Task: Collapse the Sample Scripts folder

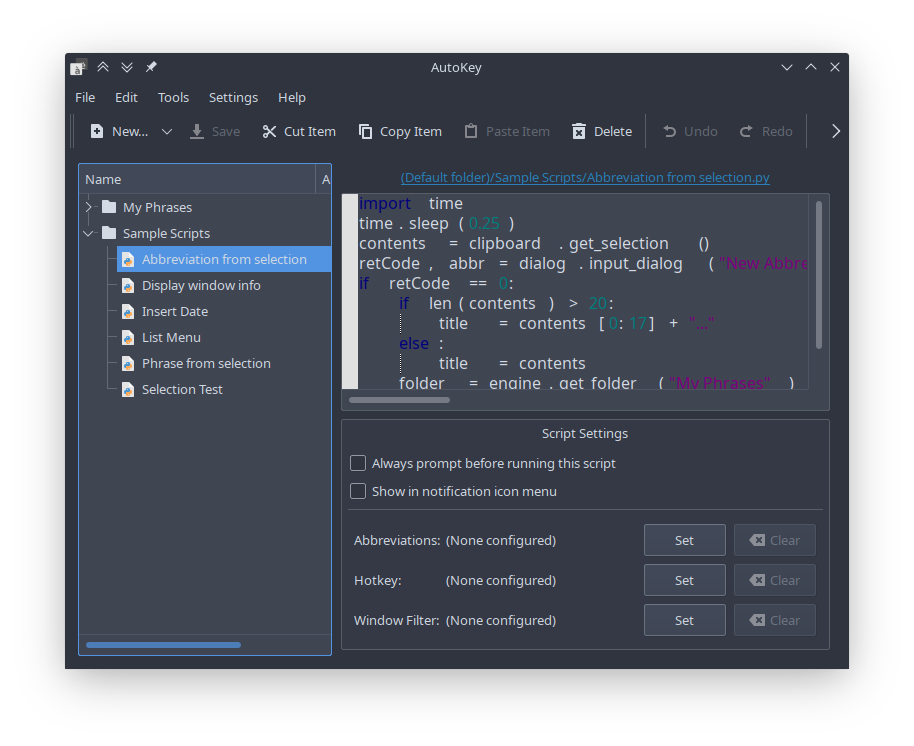Action: (88, 233)
